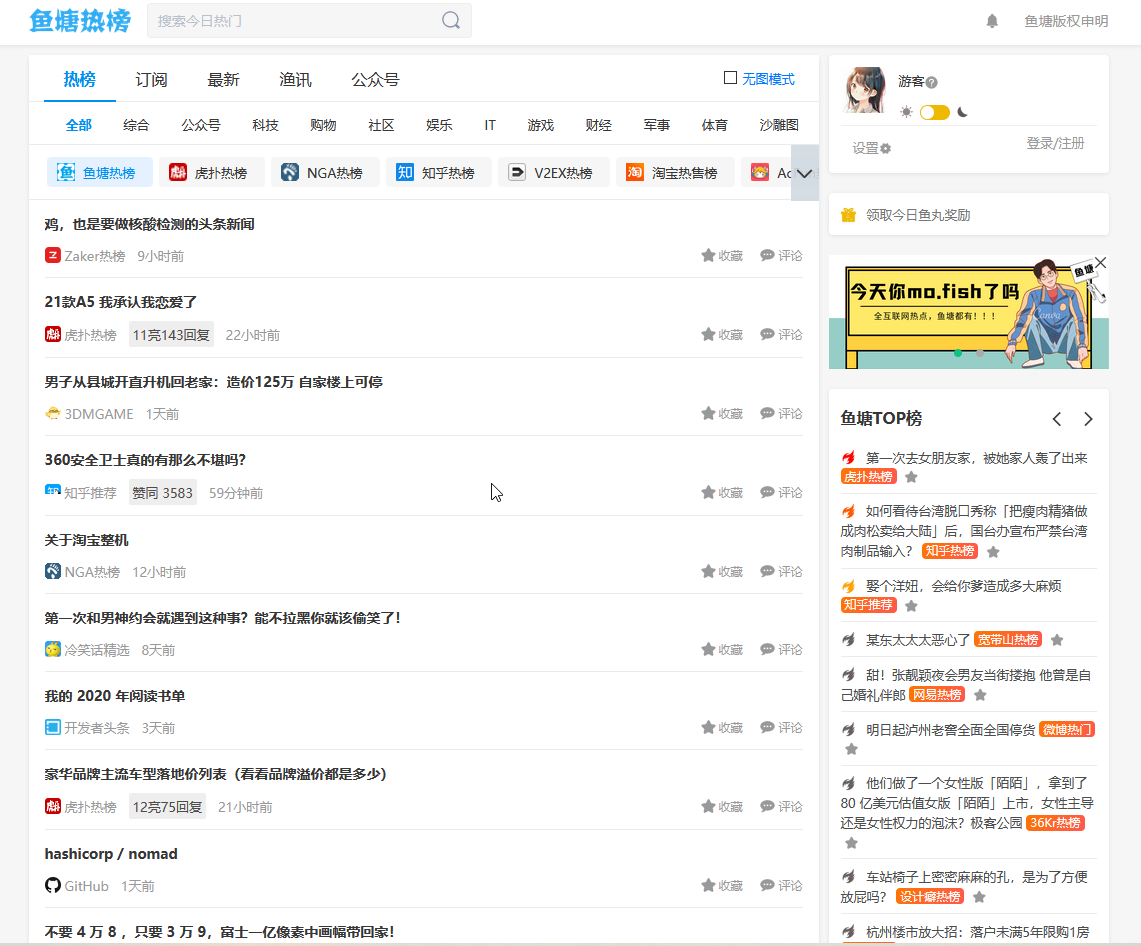Enable the 无图模式 checkbox
This screenshot has width=1141, height=946.
(x=731, y=78)
